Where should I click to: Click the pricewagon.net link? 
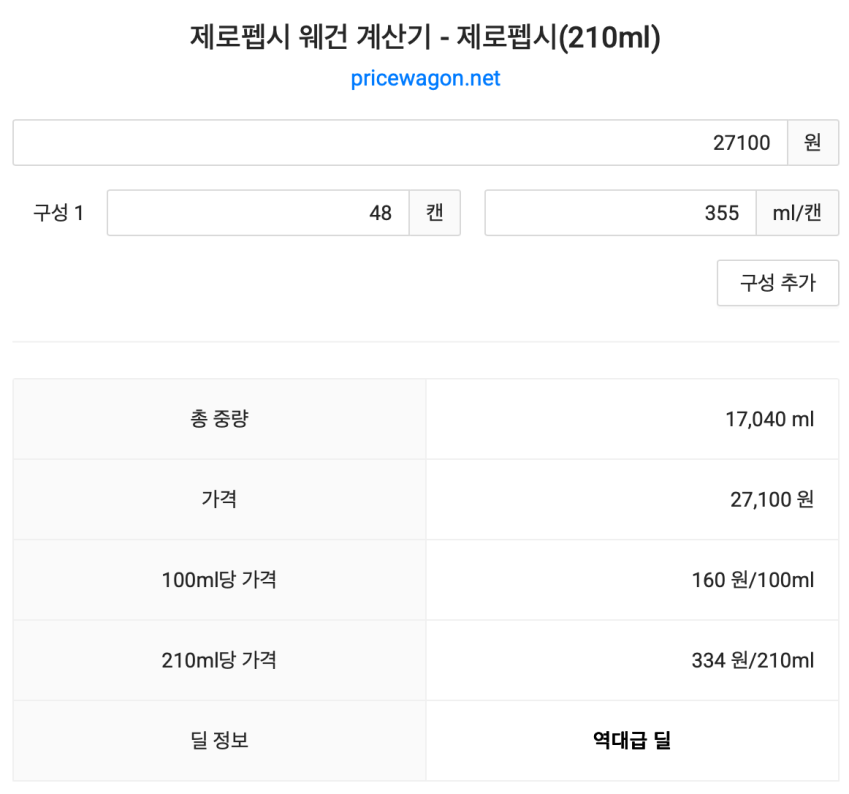tap(425, 79)
